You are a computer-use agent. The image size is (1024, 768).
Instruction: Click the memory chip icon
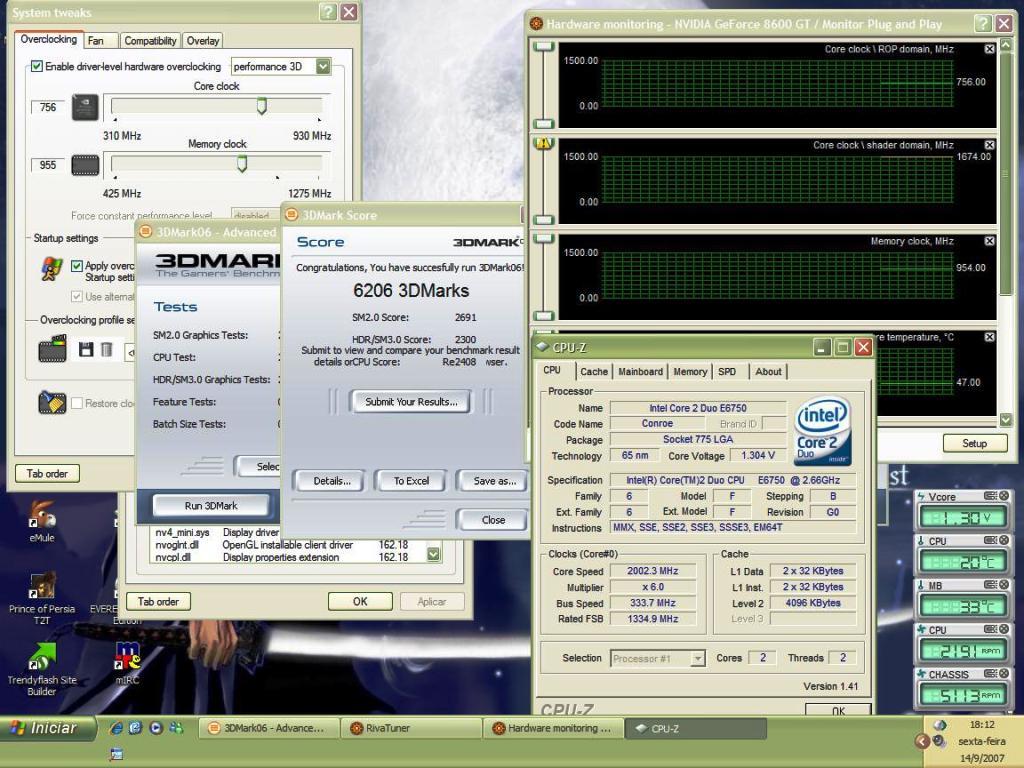[85, 165]
